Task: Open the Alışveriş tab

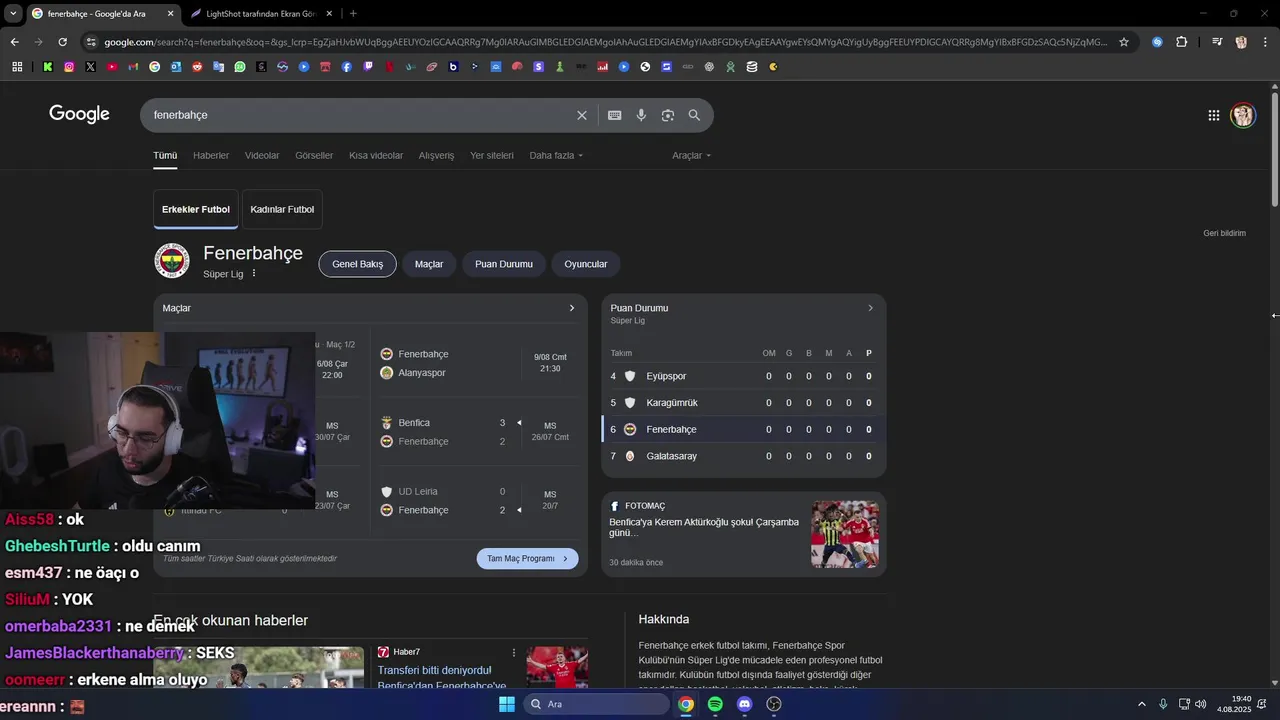Action: click(x=436, y=156)
